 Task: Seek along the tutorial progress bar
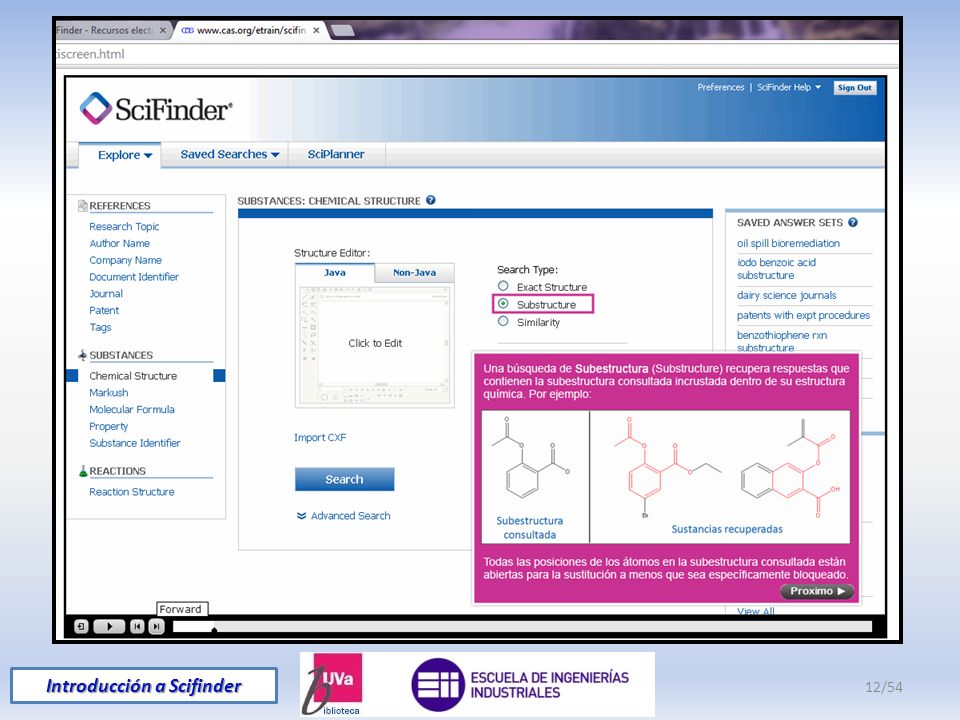[x=522, y=626]
